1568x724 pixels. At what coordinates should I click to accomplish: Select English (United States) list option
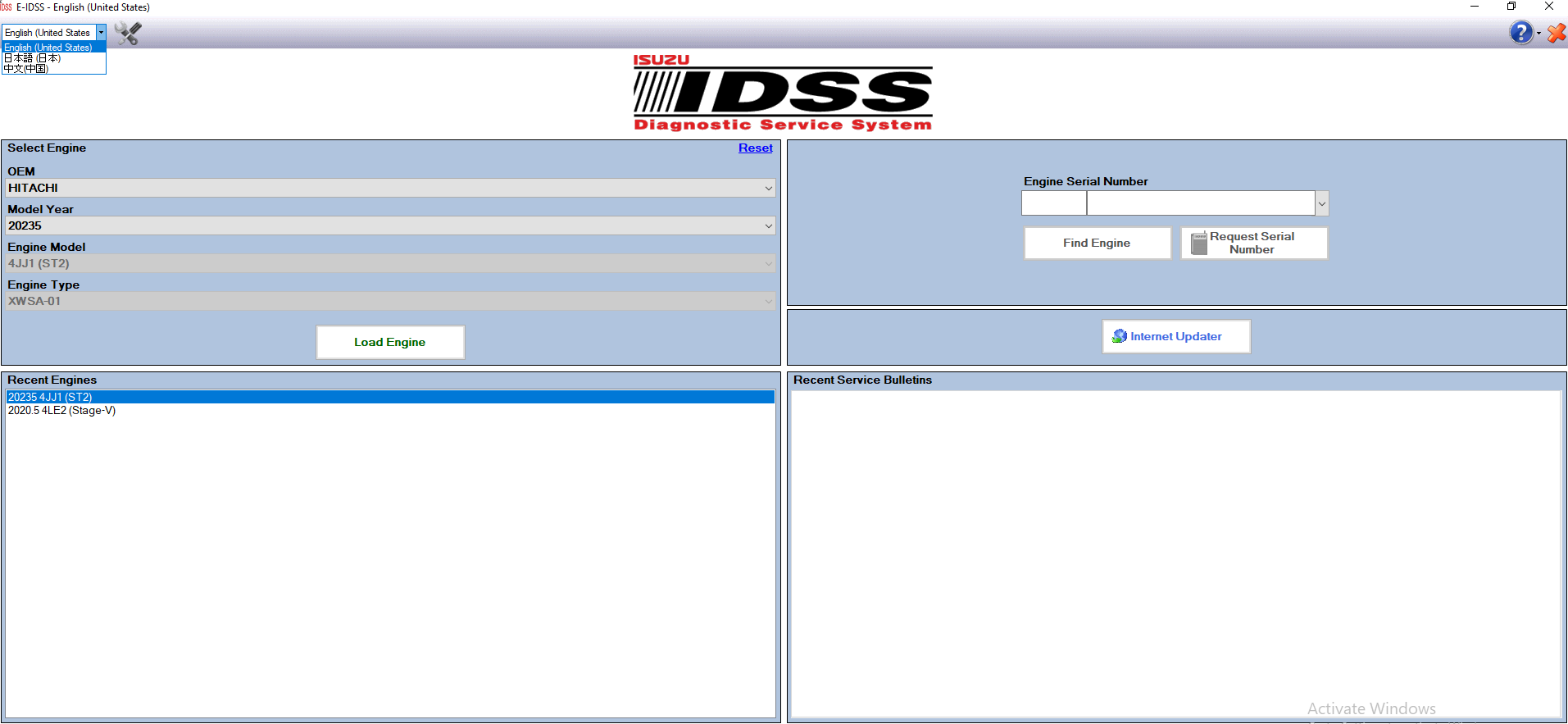pyautogui.click(x=48, y=48)
